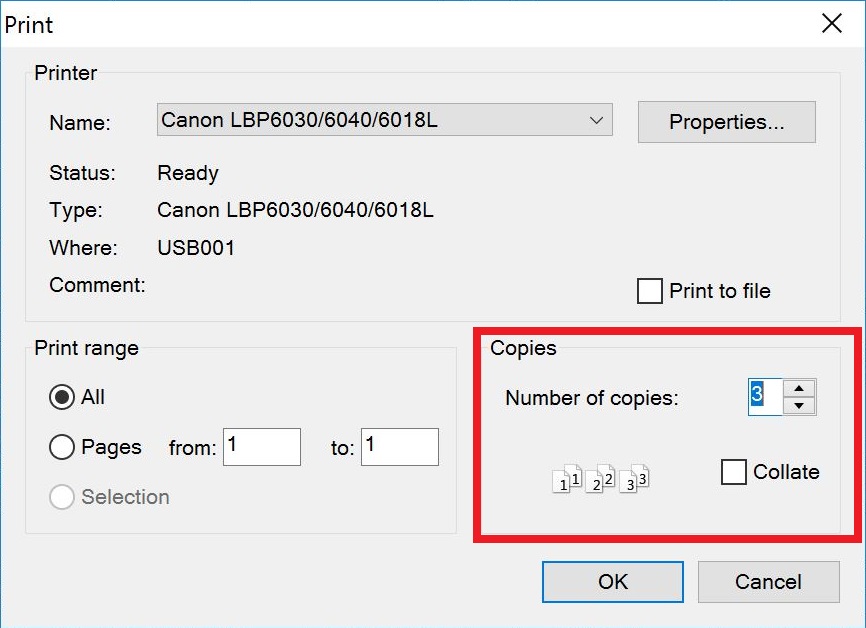Close the Print dialog window

[831, 24]
